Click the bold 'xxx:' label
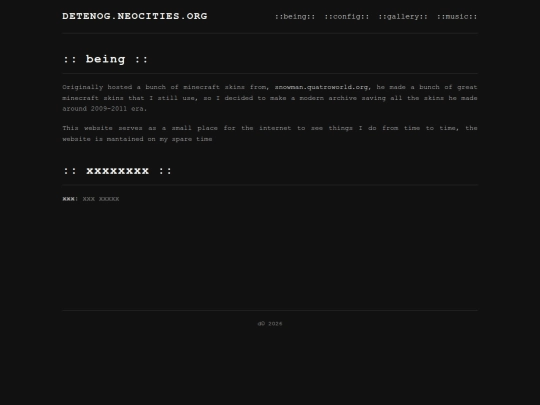The width and height of the screenshot is (540, 405). [x=70, y=199]
